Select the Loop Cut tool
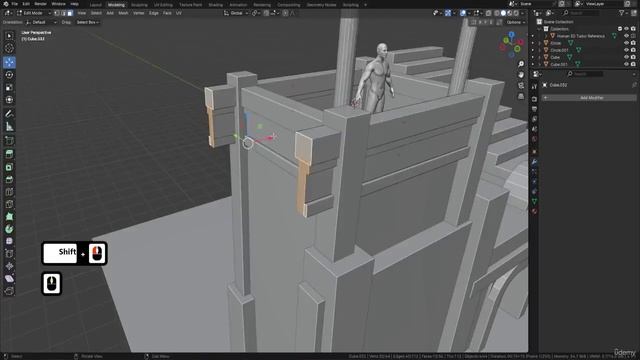 tap(9, 192)
